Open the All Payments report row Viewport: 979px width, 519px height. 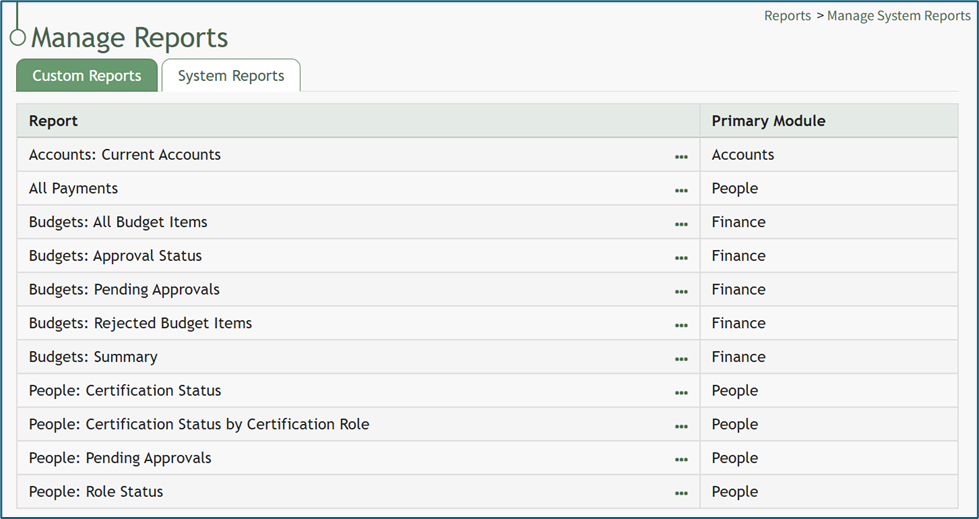pos(73,188)
